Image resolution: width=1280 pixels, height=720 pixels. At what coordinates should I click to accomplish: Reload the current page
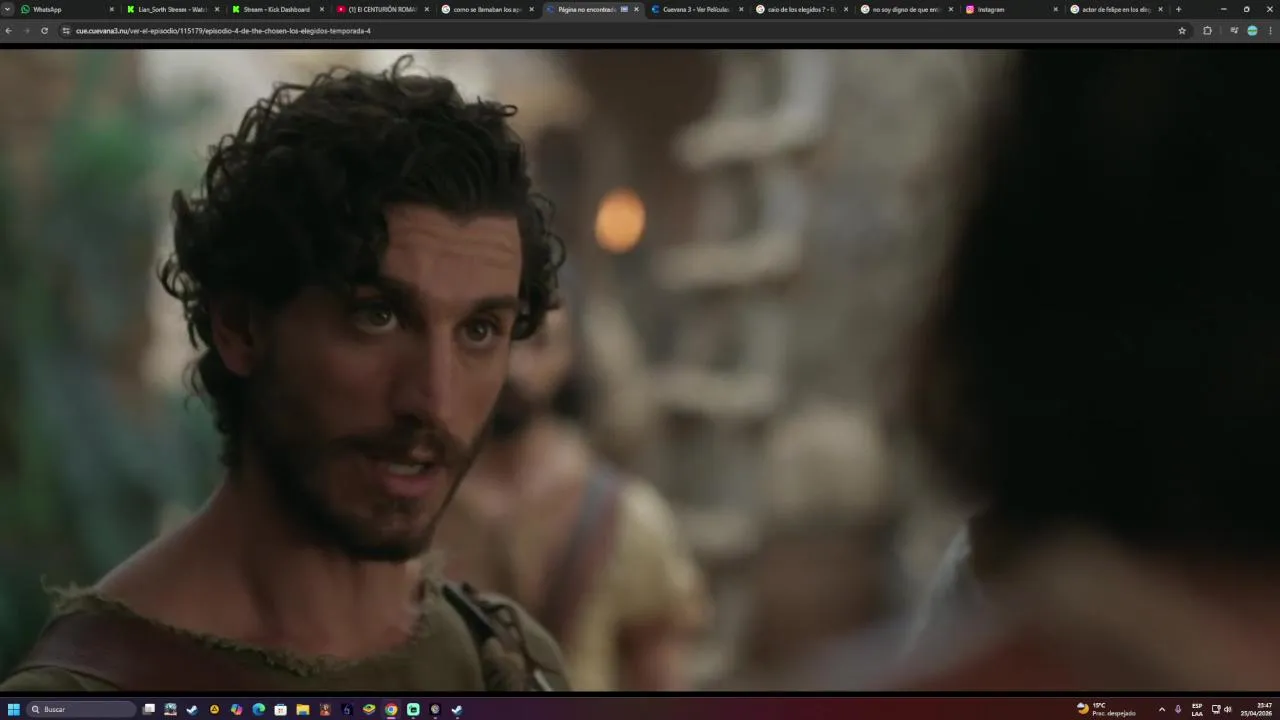click(x=44, y=31)
